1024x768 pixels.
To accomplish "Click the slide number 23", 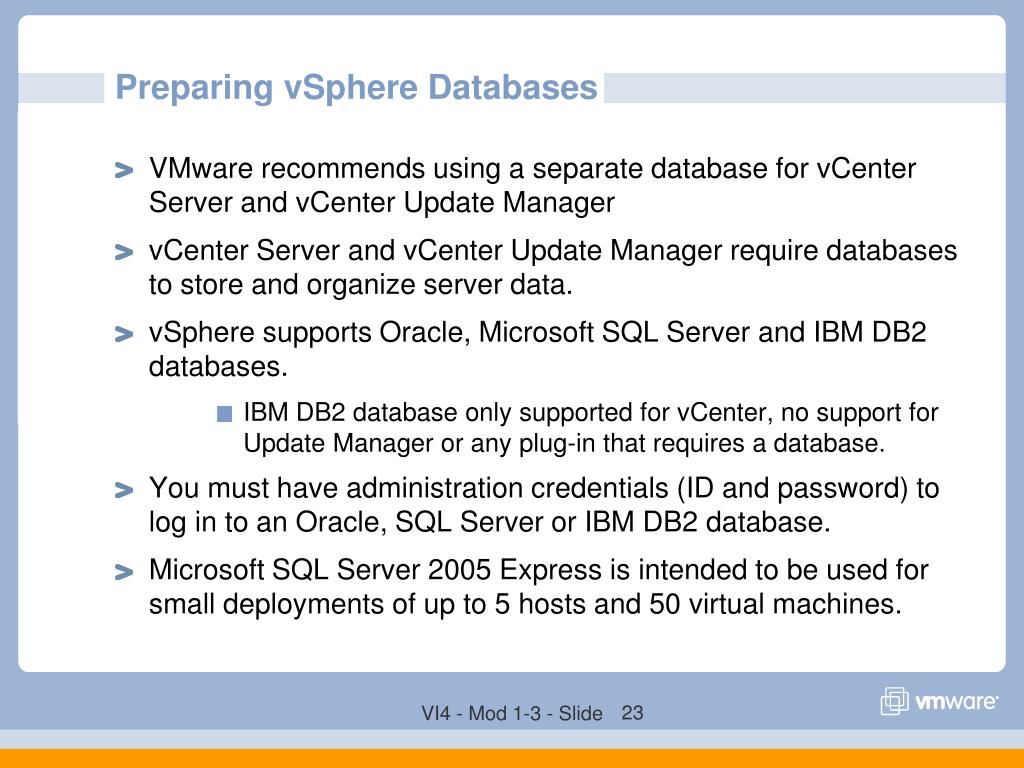I will coord(632,712).
